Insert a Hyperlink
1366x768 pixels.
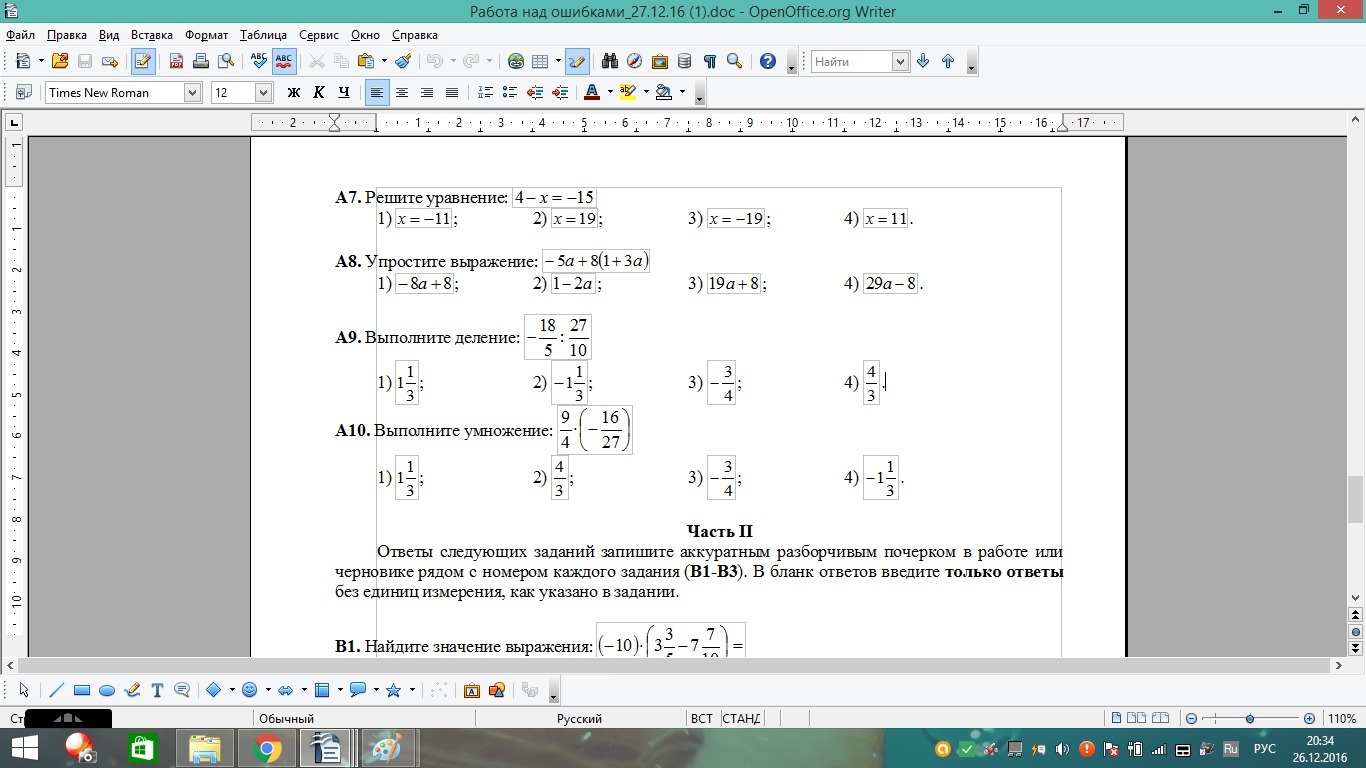(x=516, y=61)
